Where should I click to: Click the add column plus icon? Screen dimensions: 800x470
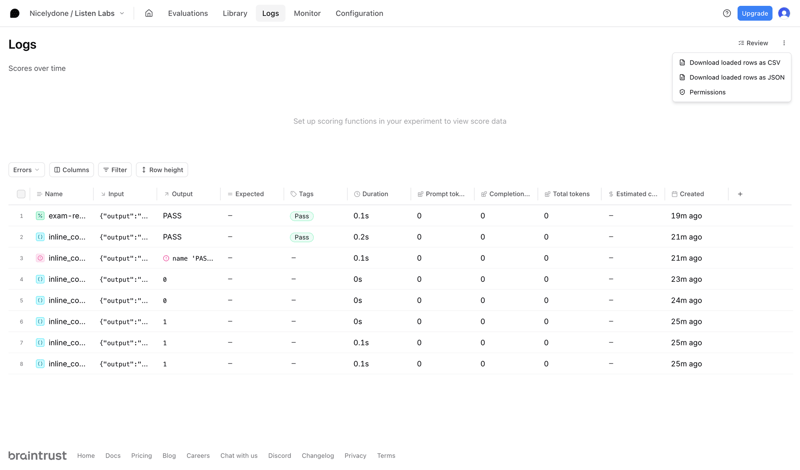click(740, 194)
